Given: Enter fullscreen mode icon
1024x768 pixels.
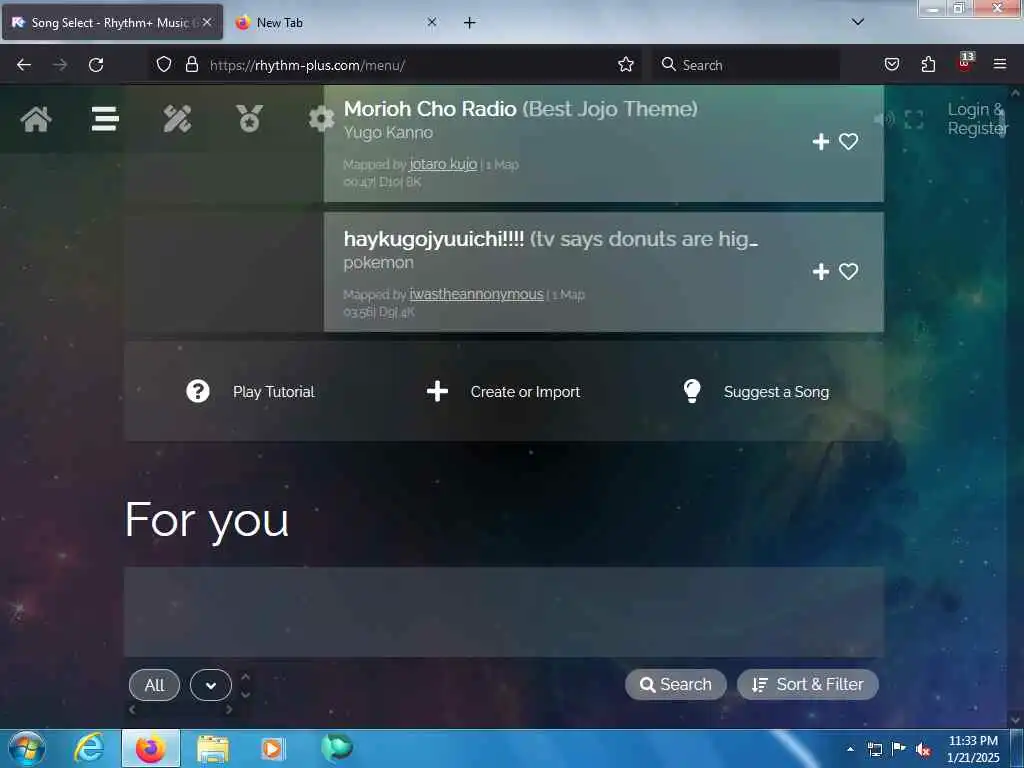Looking at the screenshot, I should coord(914,120).
